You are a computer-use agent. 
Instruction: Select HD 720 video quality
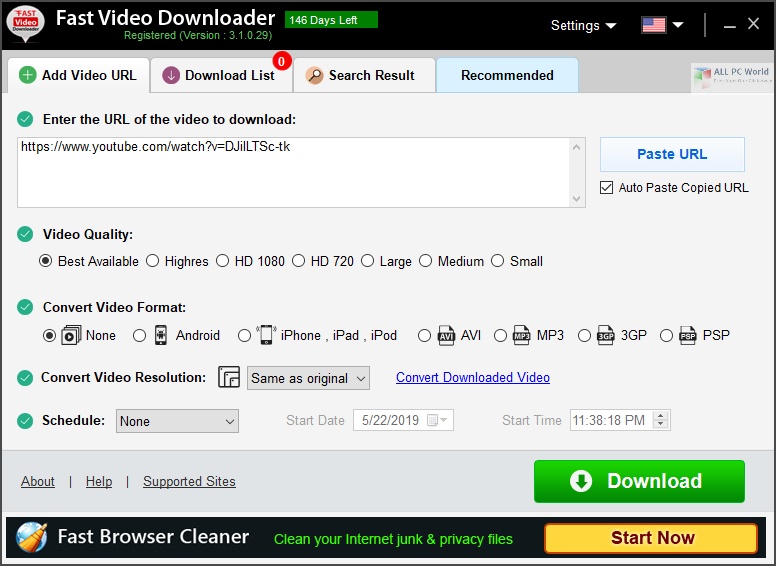298,261
